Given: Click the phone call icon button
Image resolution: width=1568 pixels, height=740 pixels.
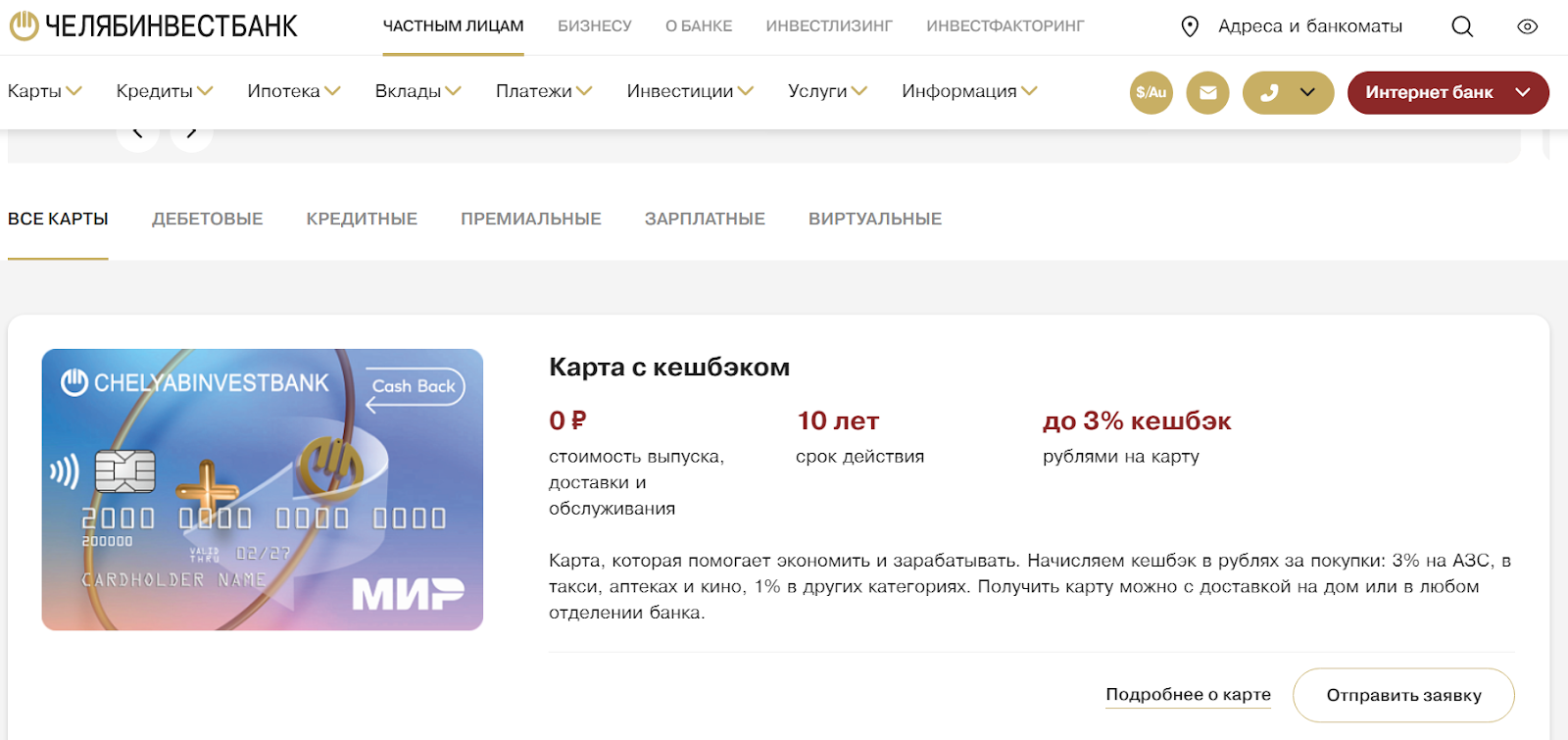Looking at the screenshot, I should (x=1270, y=93).
